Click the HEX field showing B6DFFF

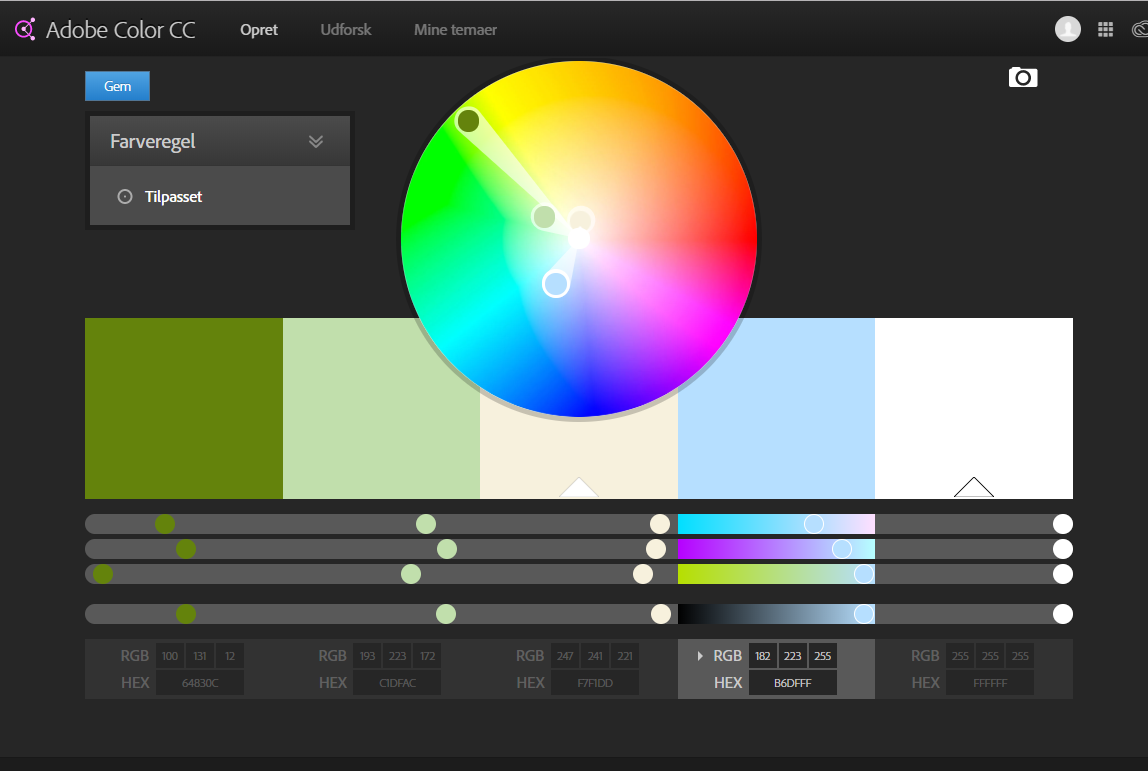(792, 683)
